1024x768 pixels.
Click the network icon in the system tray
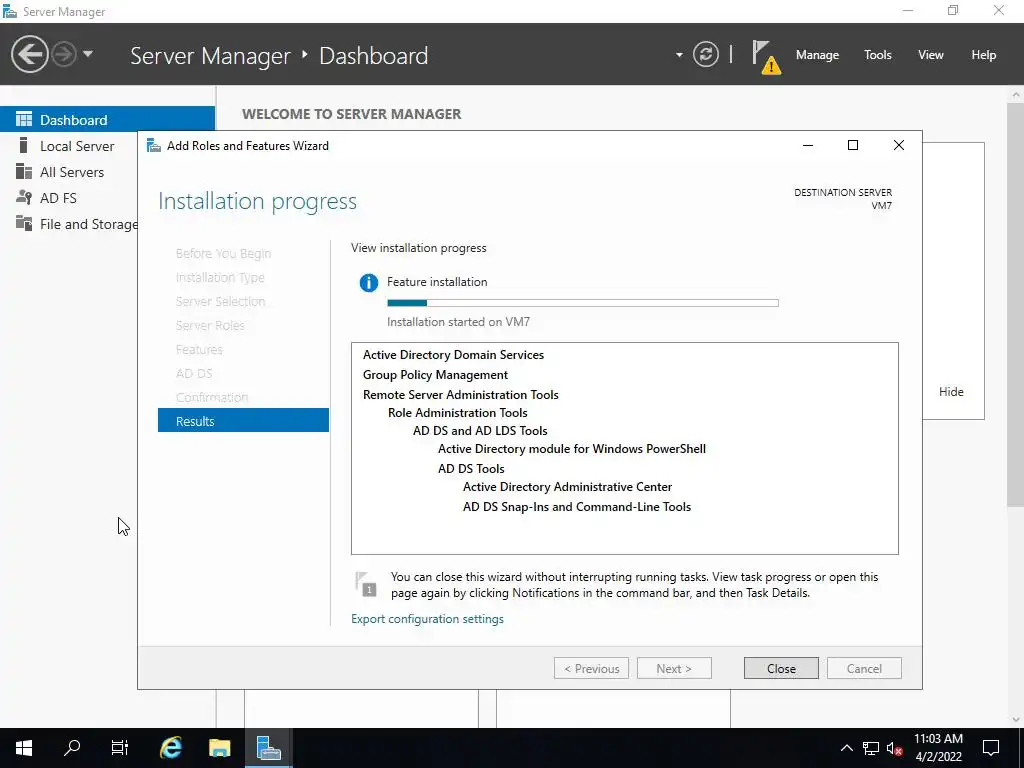click(x=871, y=748)
